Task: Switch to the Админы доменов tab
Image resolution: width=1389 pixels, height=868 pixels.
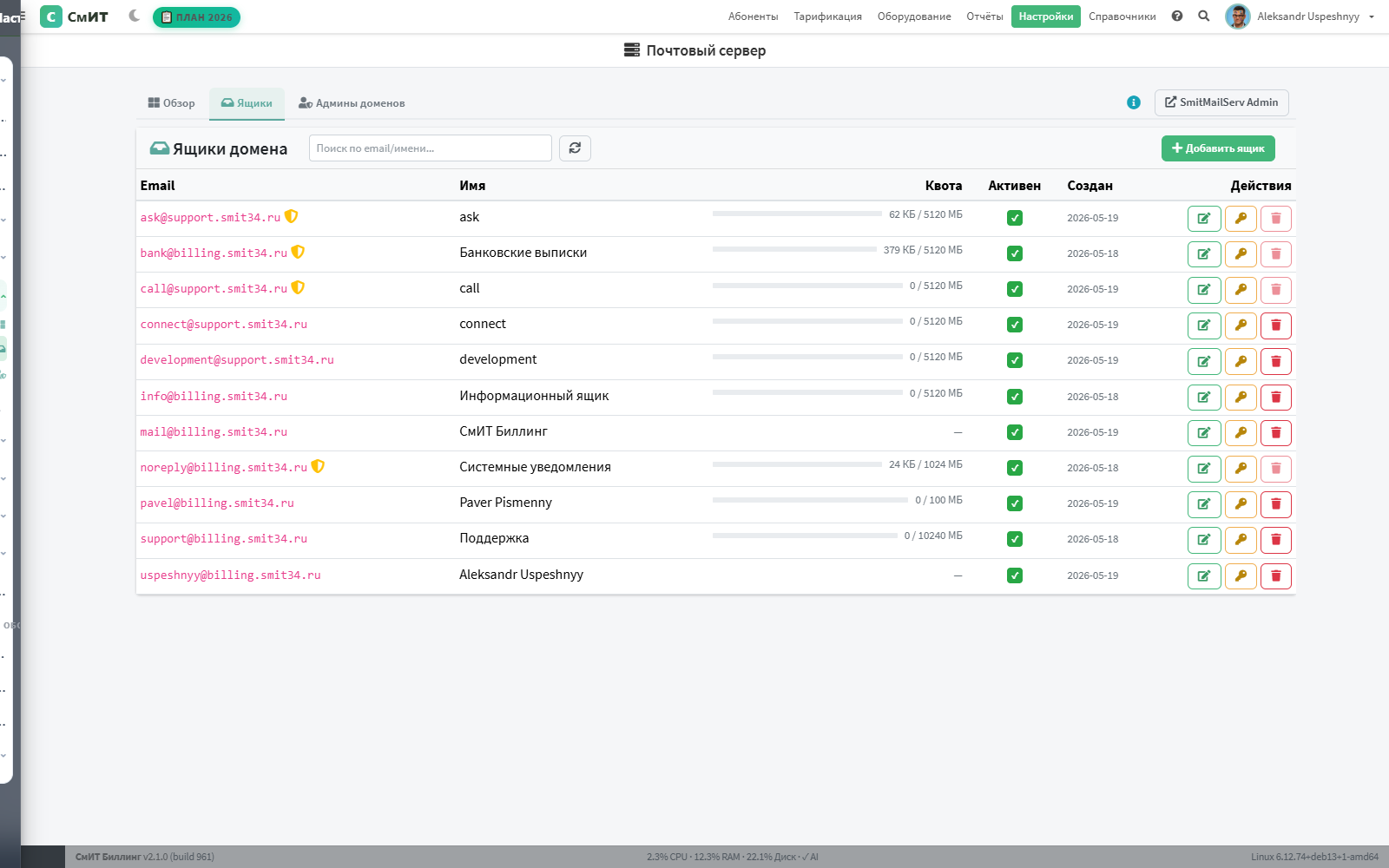Action: (352, 103)
